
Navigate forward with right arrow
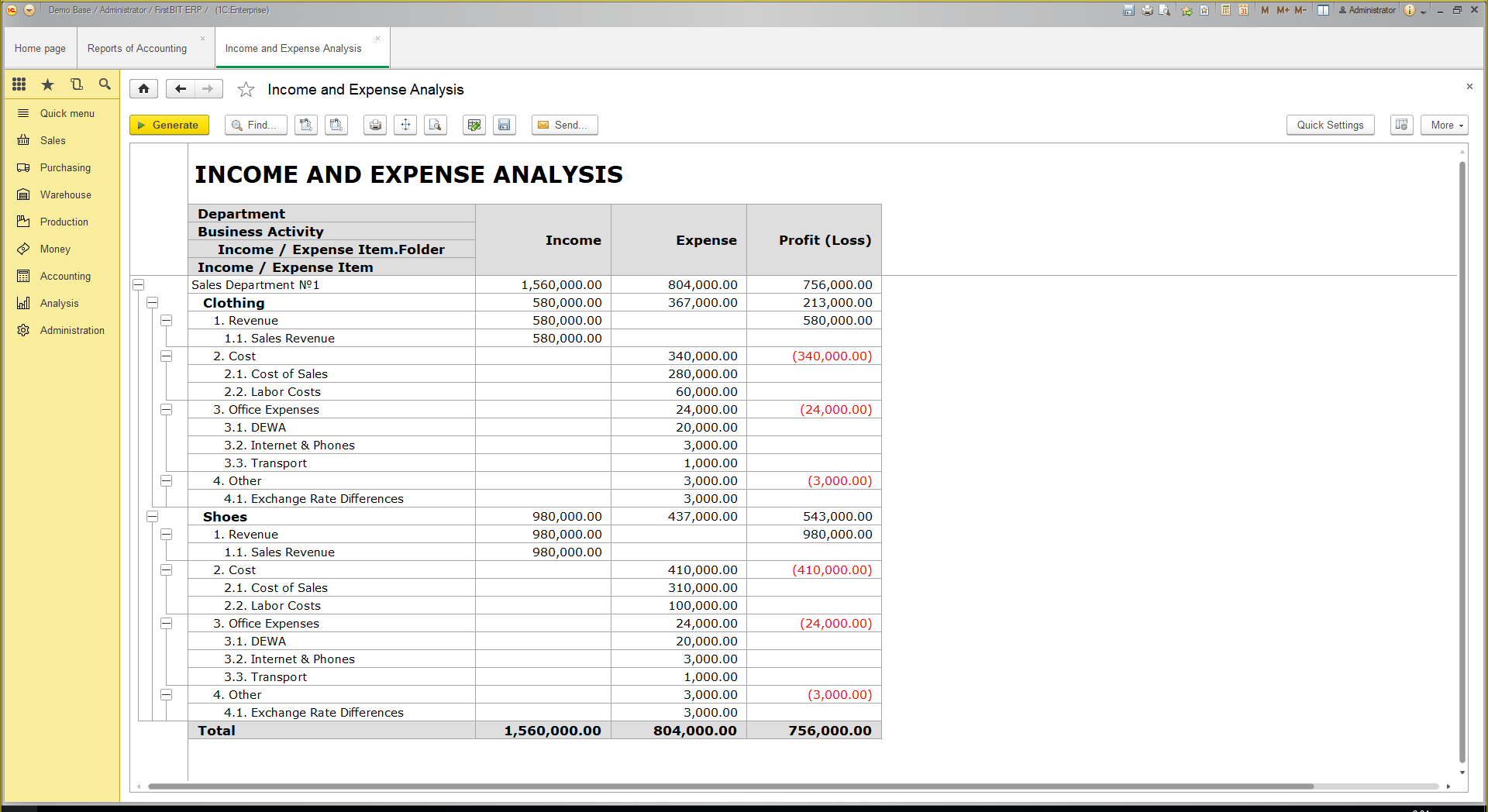click(x=208, y=89)
